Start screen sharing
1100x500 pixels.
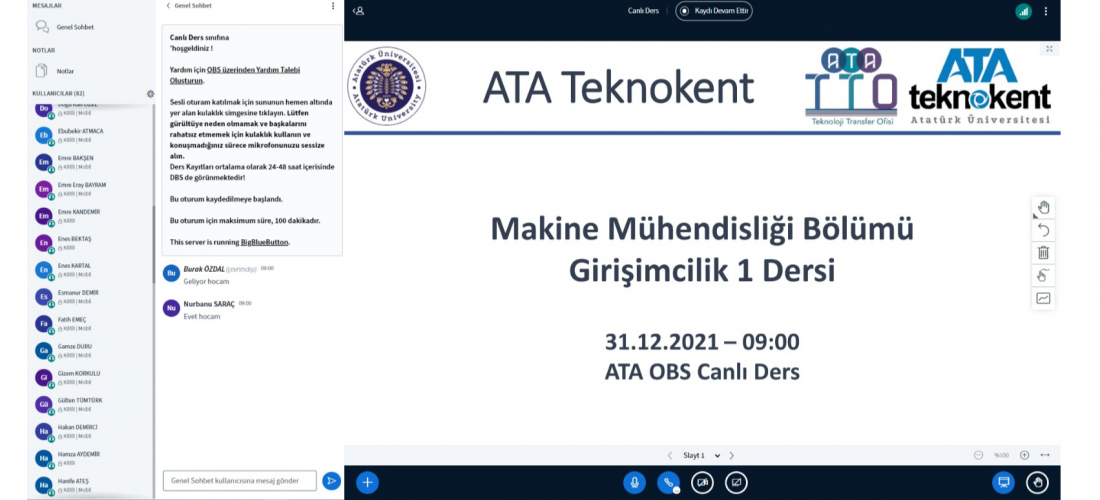(x=736, y=482)
